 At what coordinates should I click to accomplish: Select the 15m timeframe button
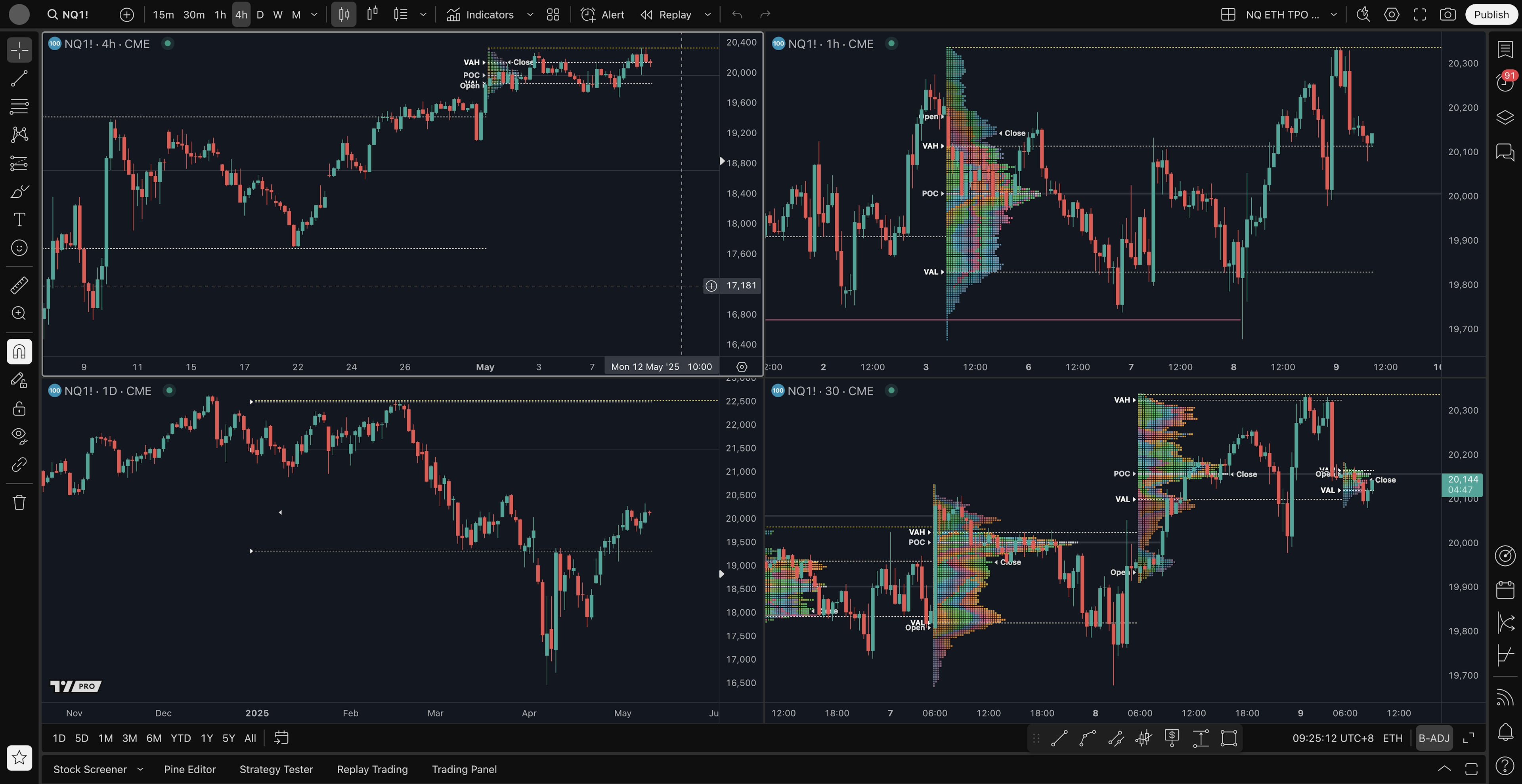point(163,15)
